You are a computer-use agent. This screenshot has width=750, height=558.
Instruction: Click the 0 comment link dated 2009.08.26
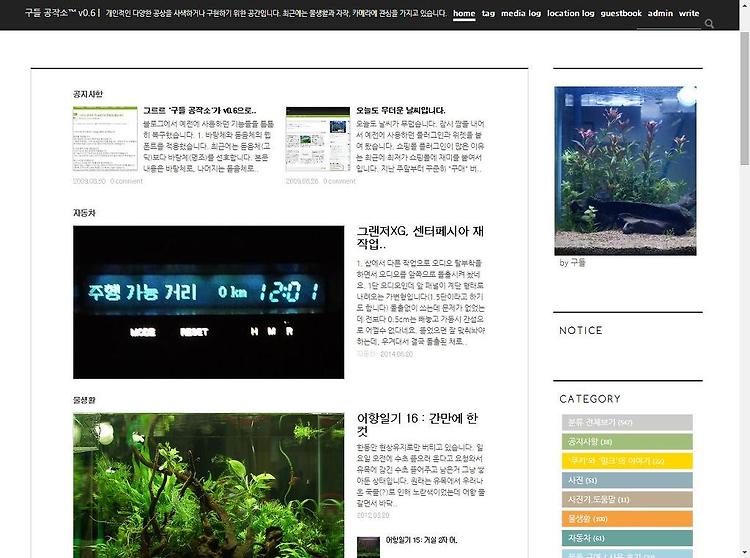[x=339, y=181]
